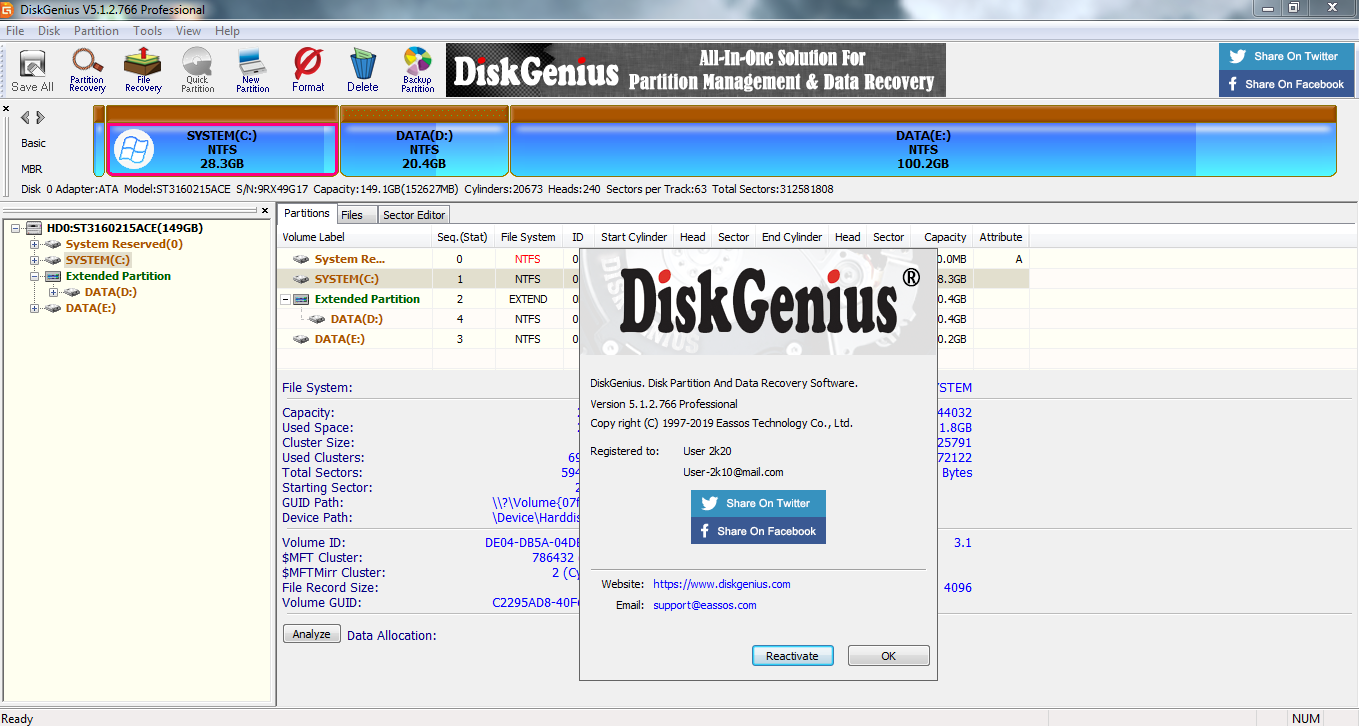1359x727 pixels.
Task: Open the https://www.diskgenius.com website link
Action: click(x=722, y=584)
